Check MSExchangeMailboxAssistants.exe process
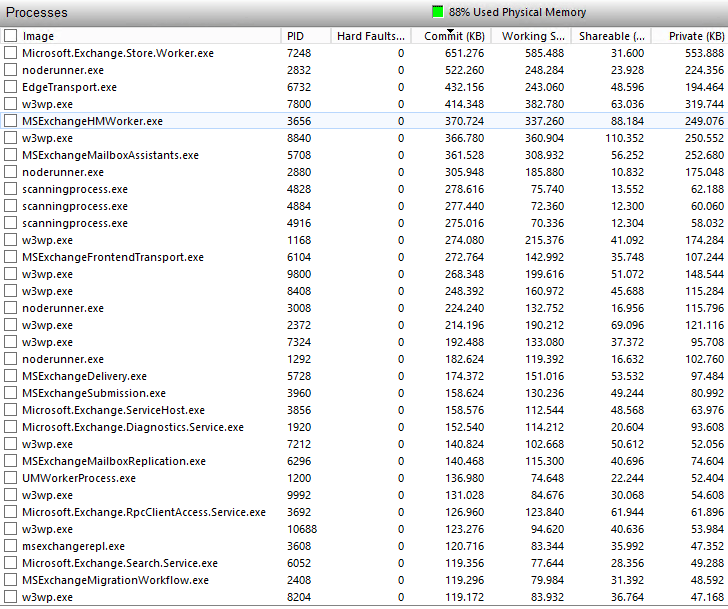 pyautogui.click(x=10, y=155)
